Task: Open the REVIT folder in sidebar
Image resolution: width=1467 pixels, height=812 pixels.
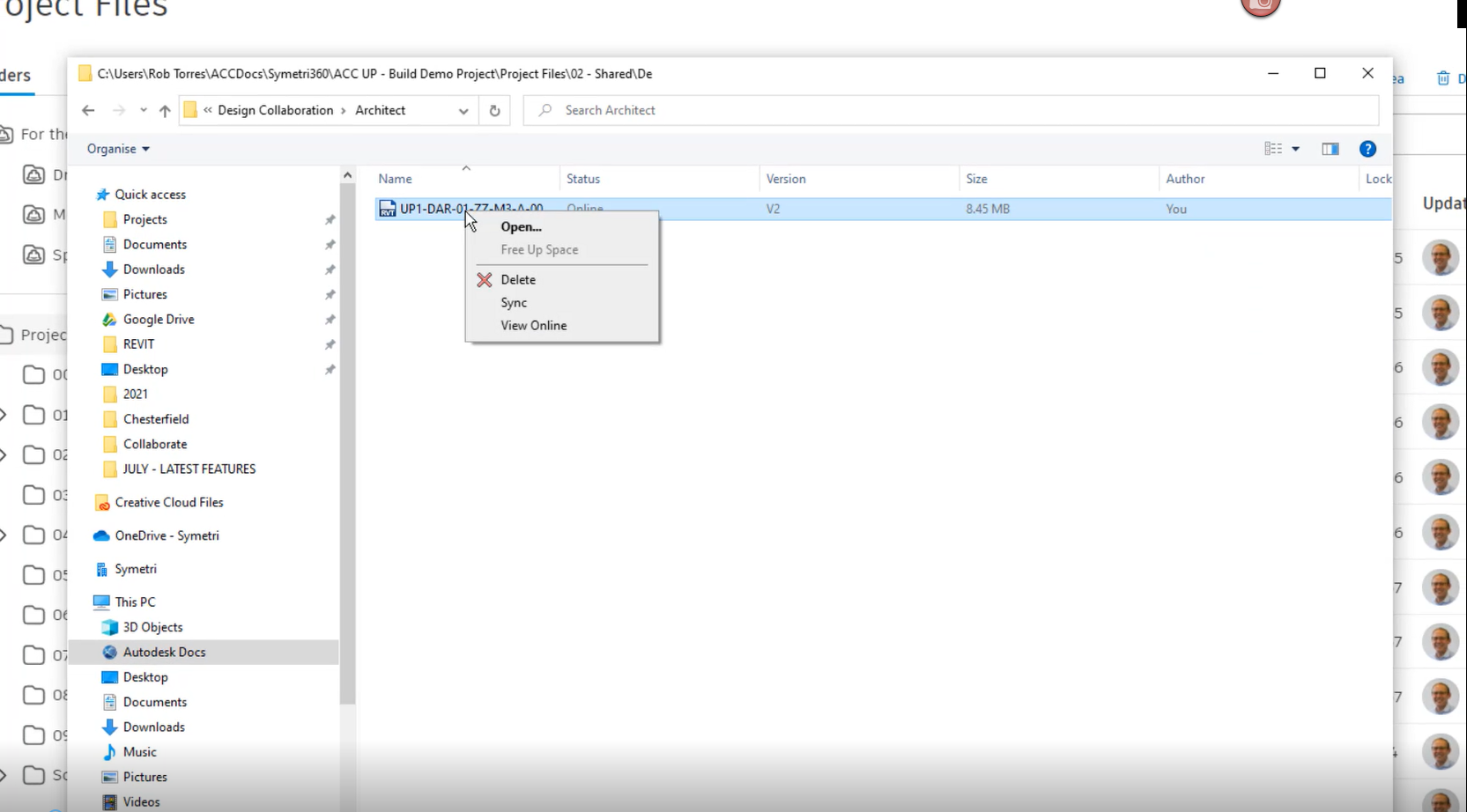Action: click(138, 344)
